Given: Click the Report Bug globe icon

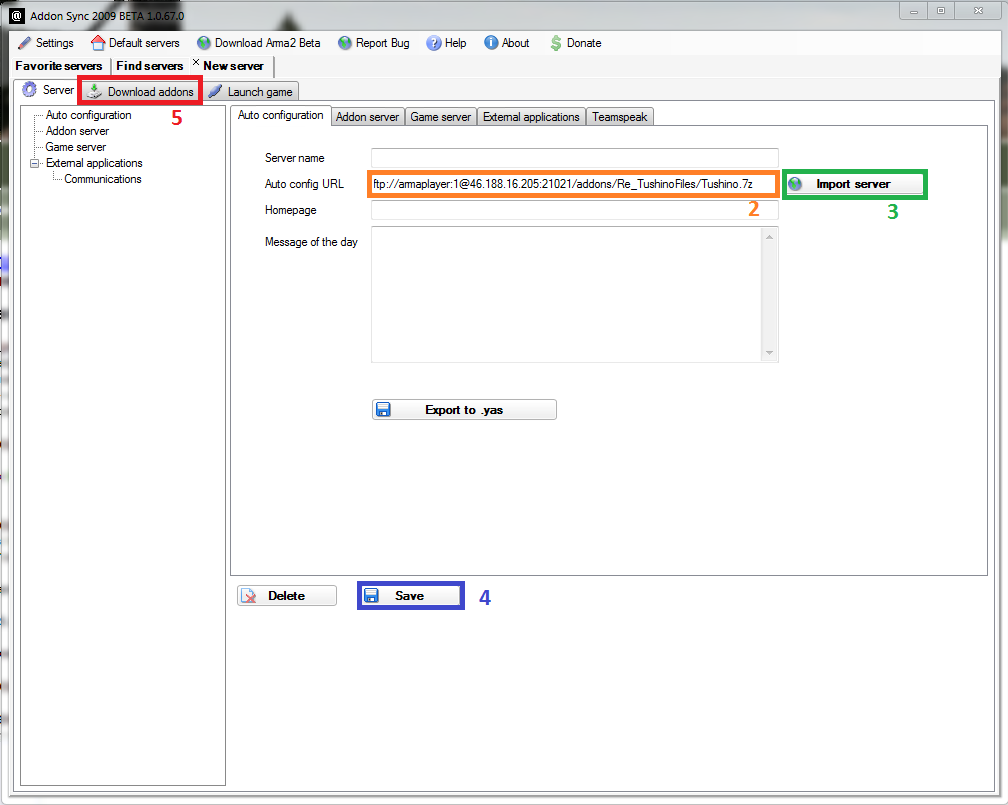Looking at the screenshot, I should click(345, 43).
